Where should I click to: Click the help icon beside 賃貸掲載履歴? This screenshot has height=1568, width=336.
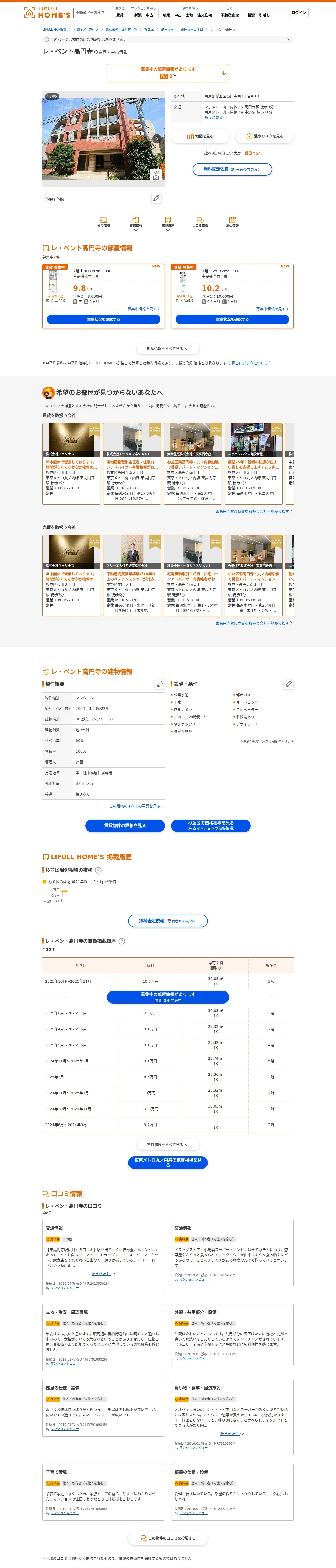coord(121,941)
